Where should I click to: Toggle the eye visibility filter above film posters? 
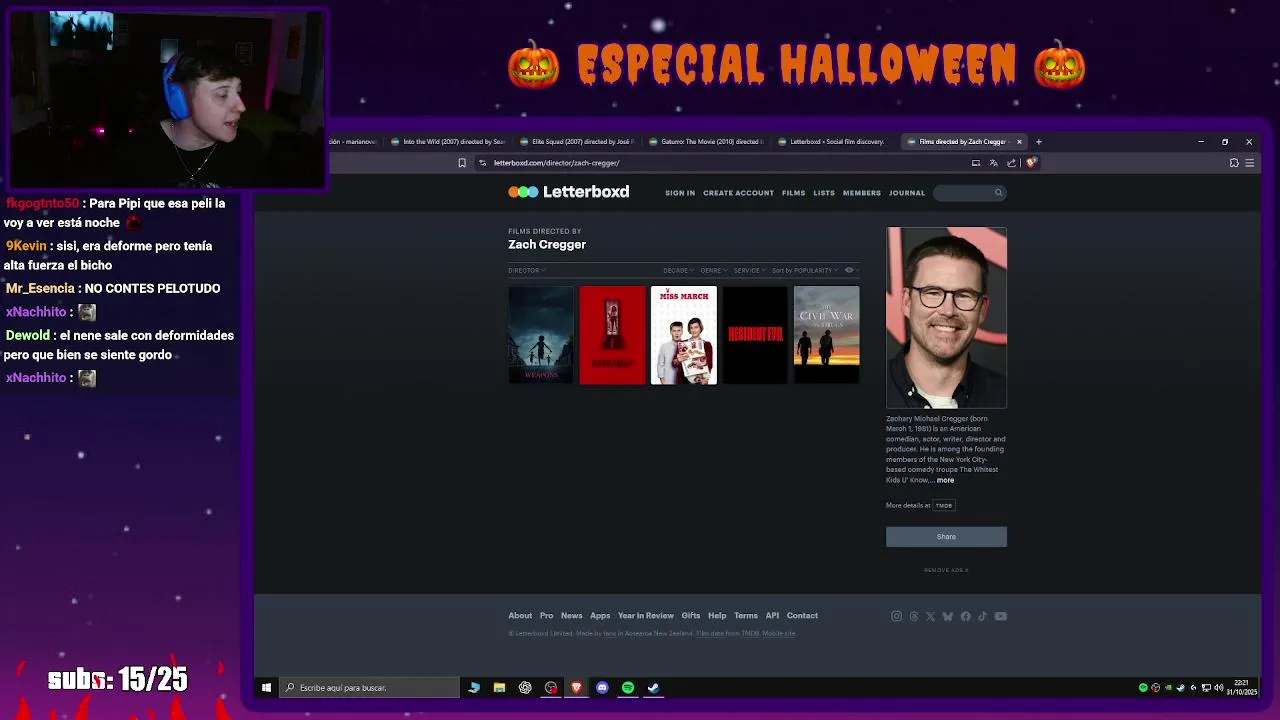pyautogui.click(x=850, y=270)
